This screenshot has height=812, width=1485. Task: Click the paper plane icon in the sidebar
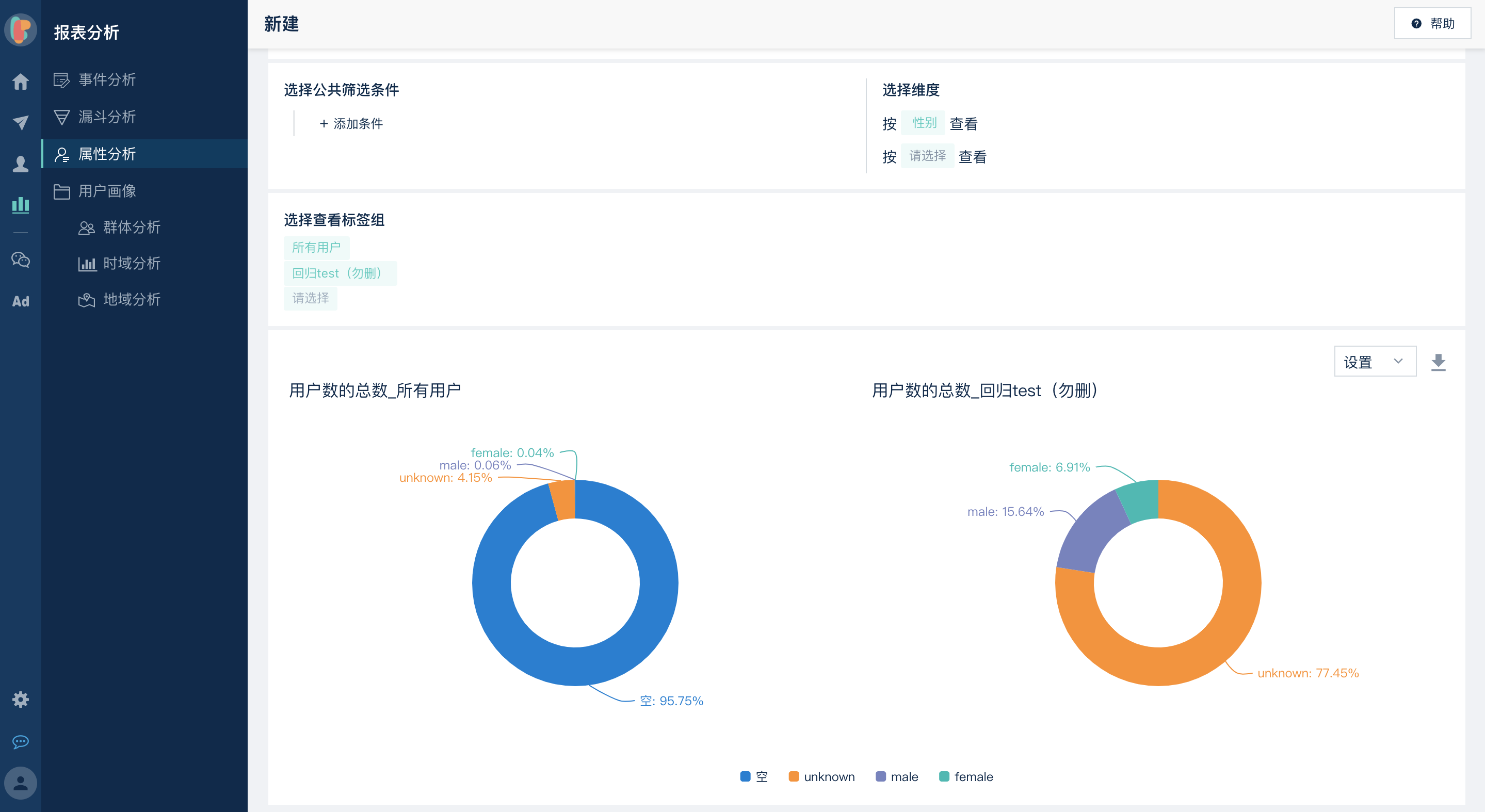pyautogui.click(x=21, y=122)
